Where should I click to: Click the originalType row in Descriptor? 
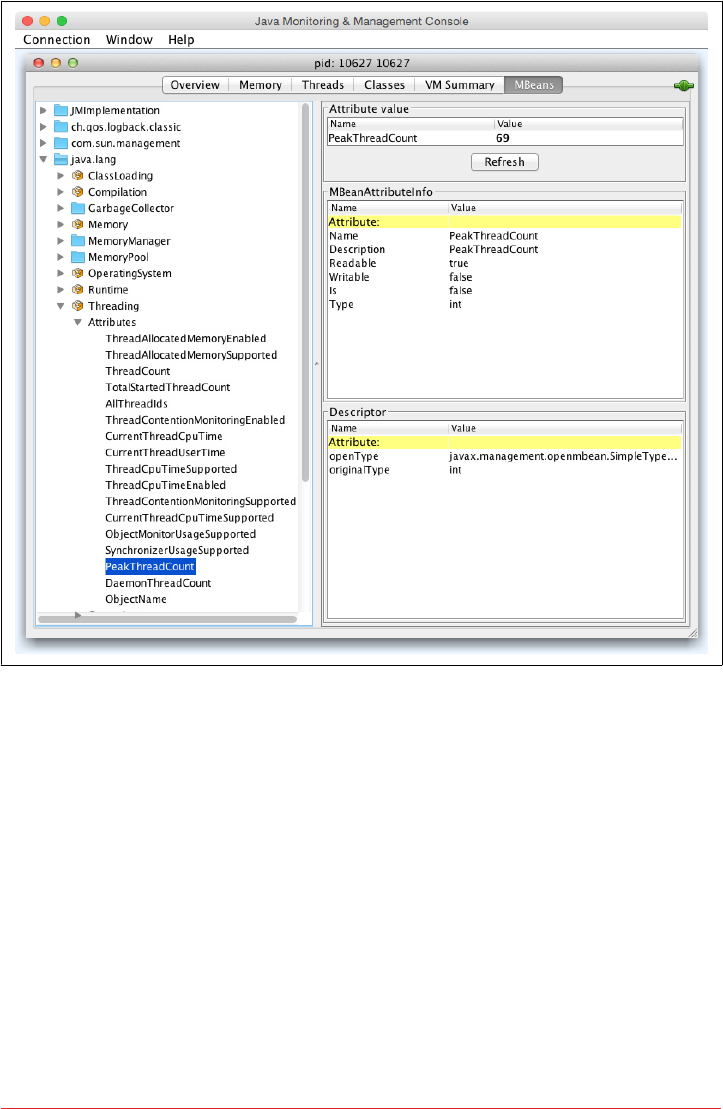(x=505, y=470)
